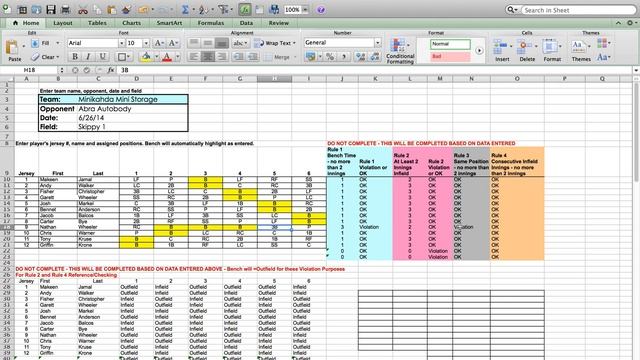Click the Sort A-Z icon
640x360 pixels.
(x=203, y=9)
